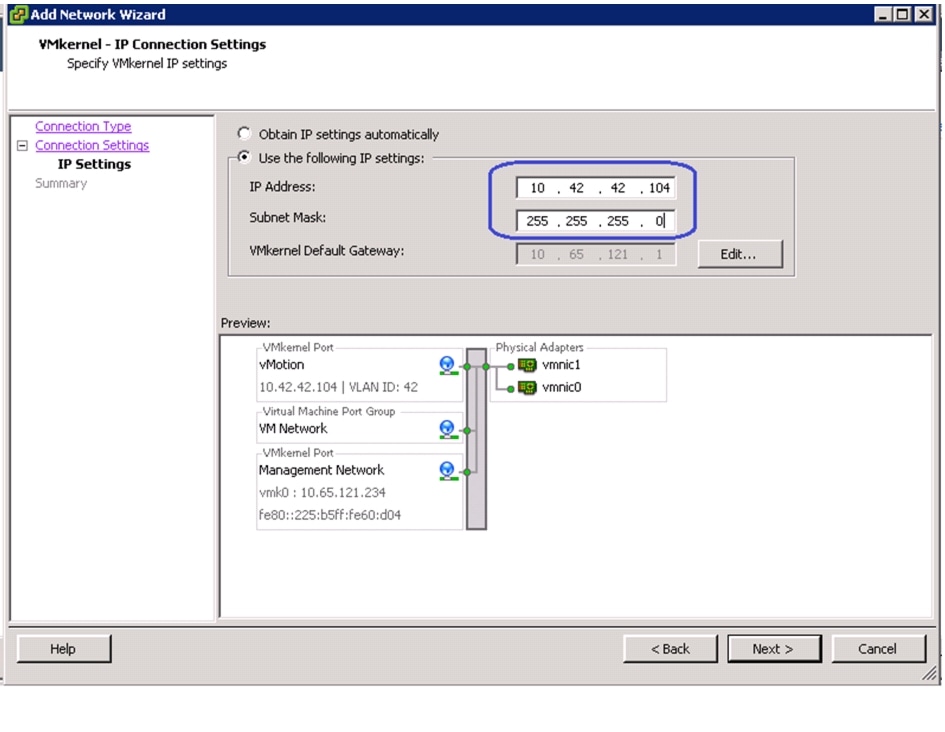Select Obtain IP settings automatically
Image resolution: width=945 pixels, height=732 pixels.
pyautogui.click(x=244, y=133)
